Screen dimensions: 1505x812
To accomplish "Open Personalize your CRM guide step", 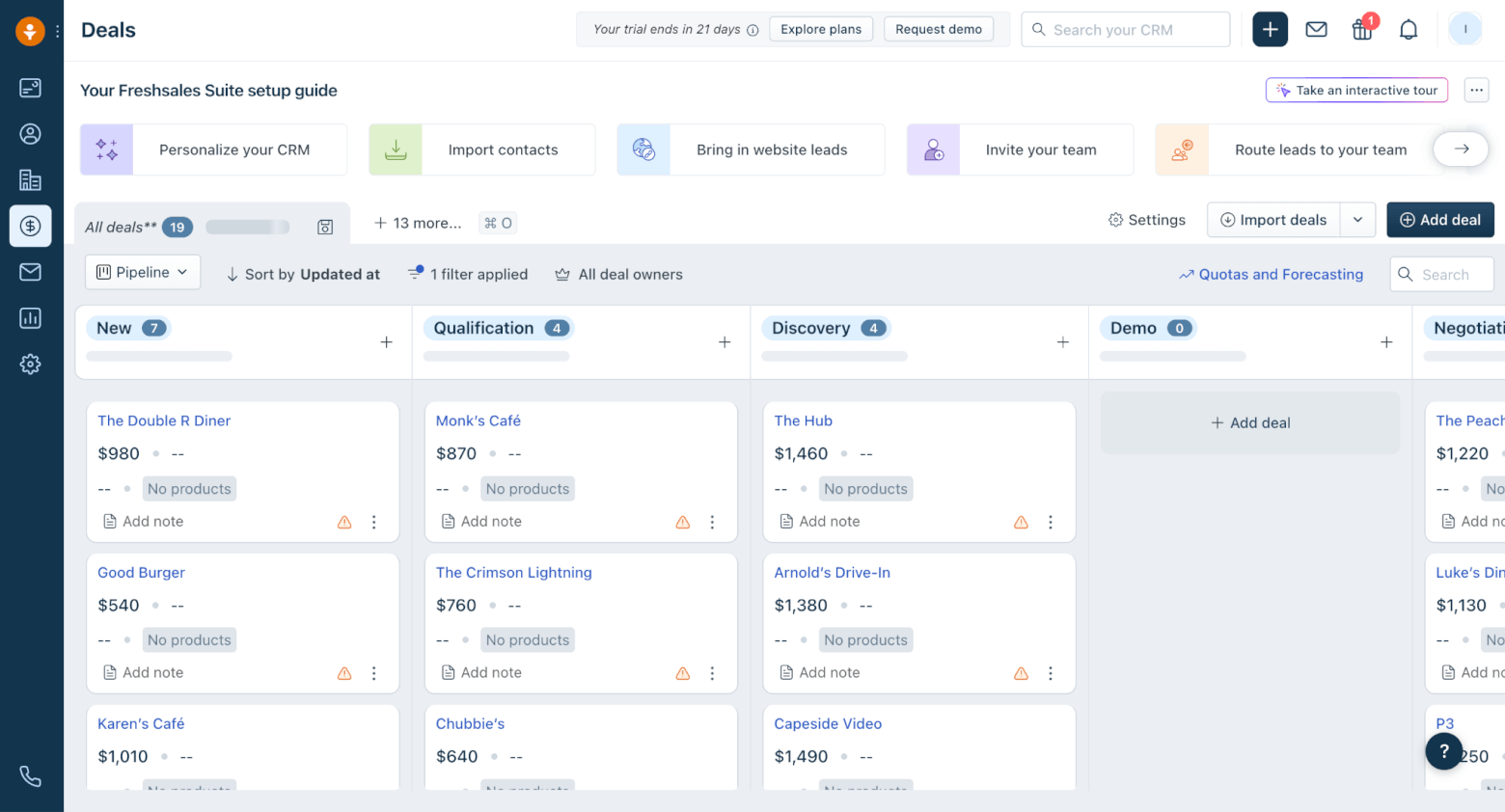I will [213, 149].
